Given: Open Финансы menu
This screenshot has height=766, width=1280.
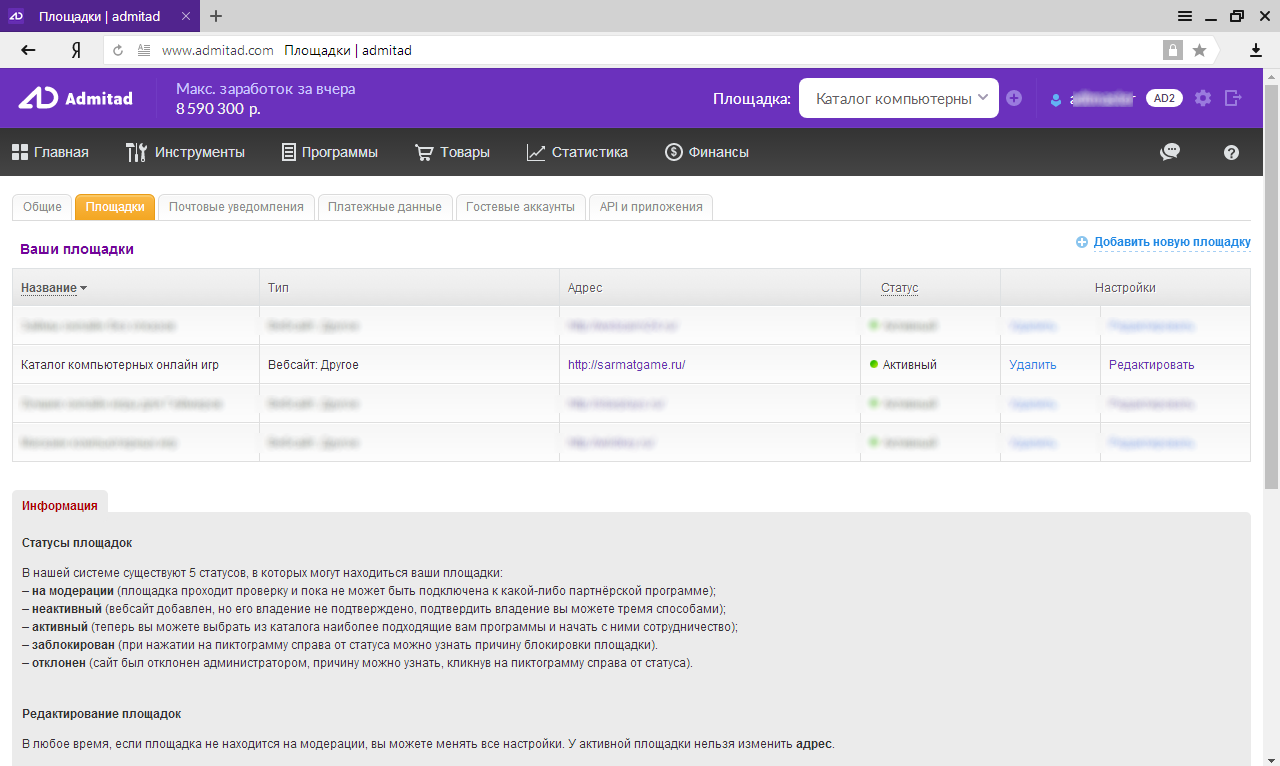Looking at the screenshot, I should tap(707, 152).
